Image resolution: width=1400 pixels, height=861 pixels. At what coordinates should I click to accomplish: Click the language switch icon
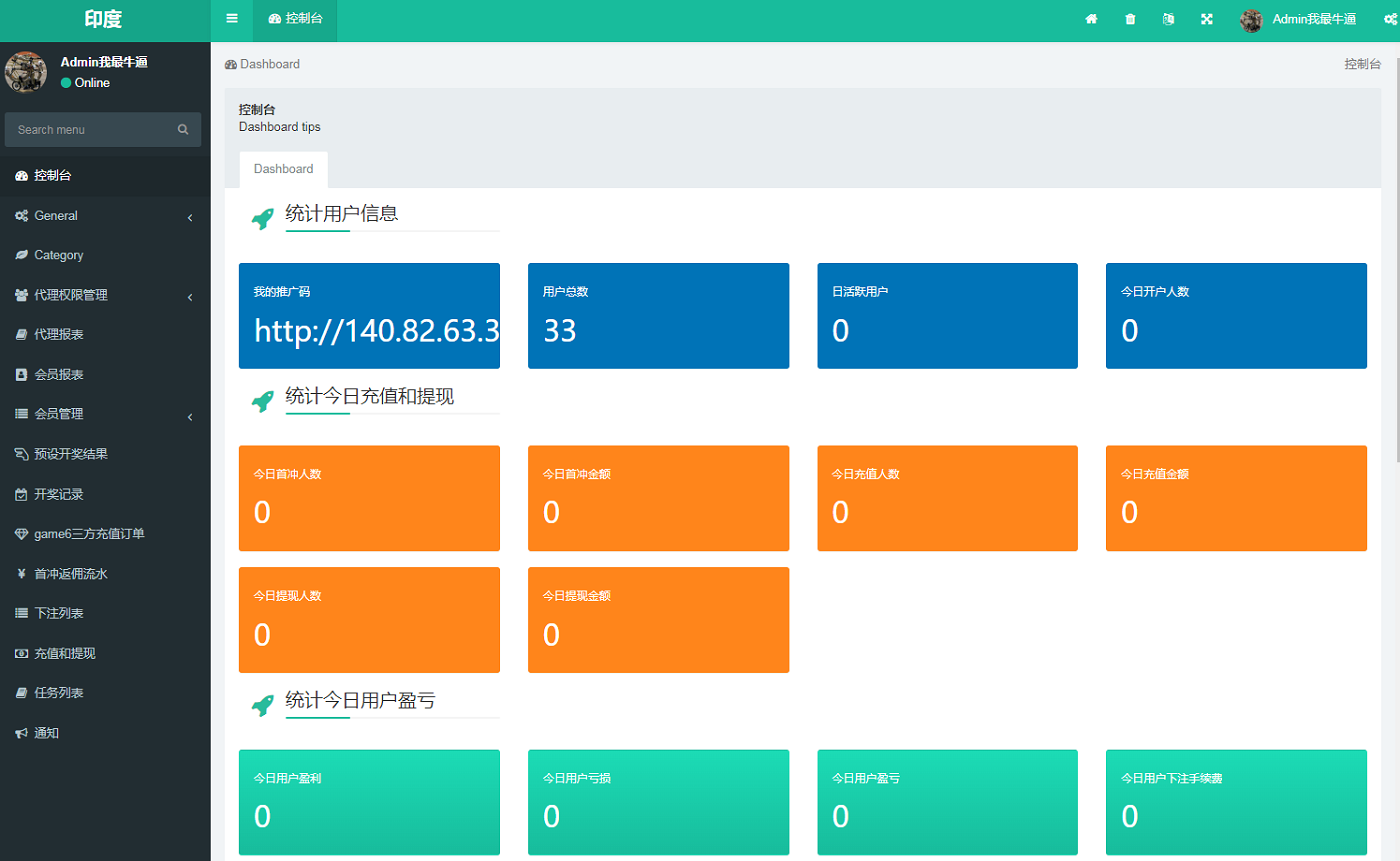pos(1168,20)
